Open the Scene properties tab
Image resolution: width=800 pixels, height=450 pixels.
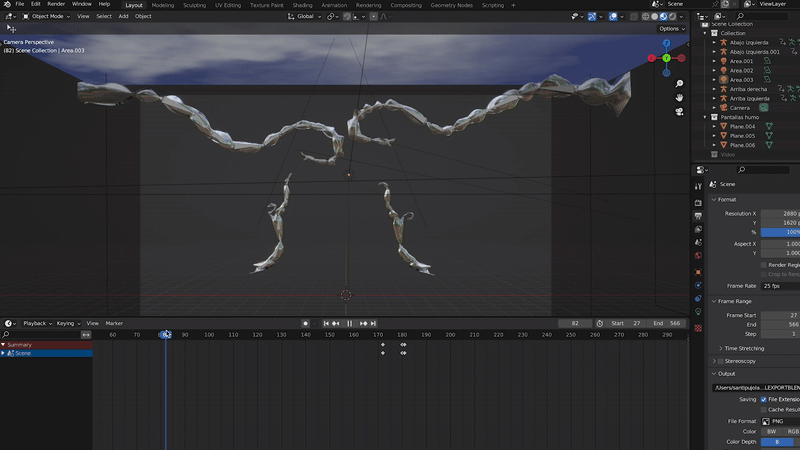(698, 242)
